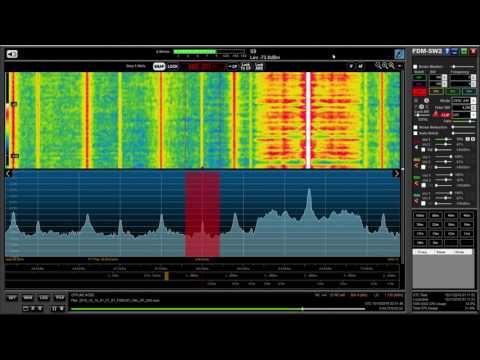Click the red tuning filter band in the spectrum
Image resolution: width=480 pixels, height=360 pixels.
[x=202, y=214]
